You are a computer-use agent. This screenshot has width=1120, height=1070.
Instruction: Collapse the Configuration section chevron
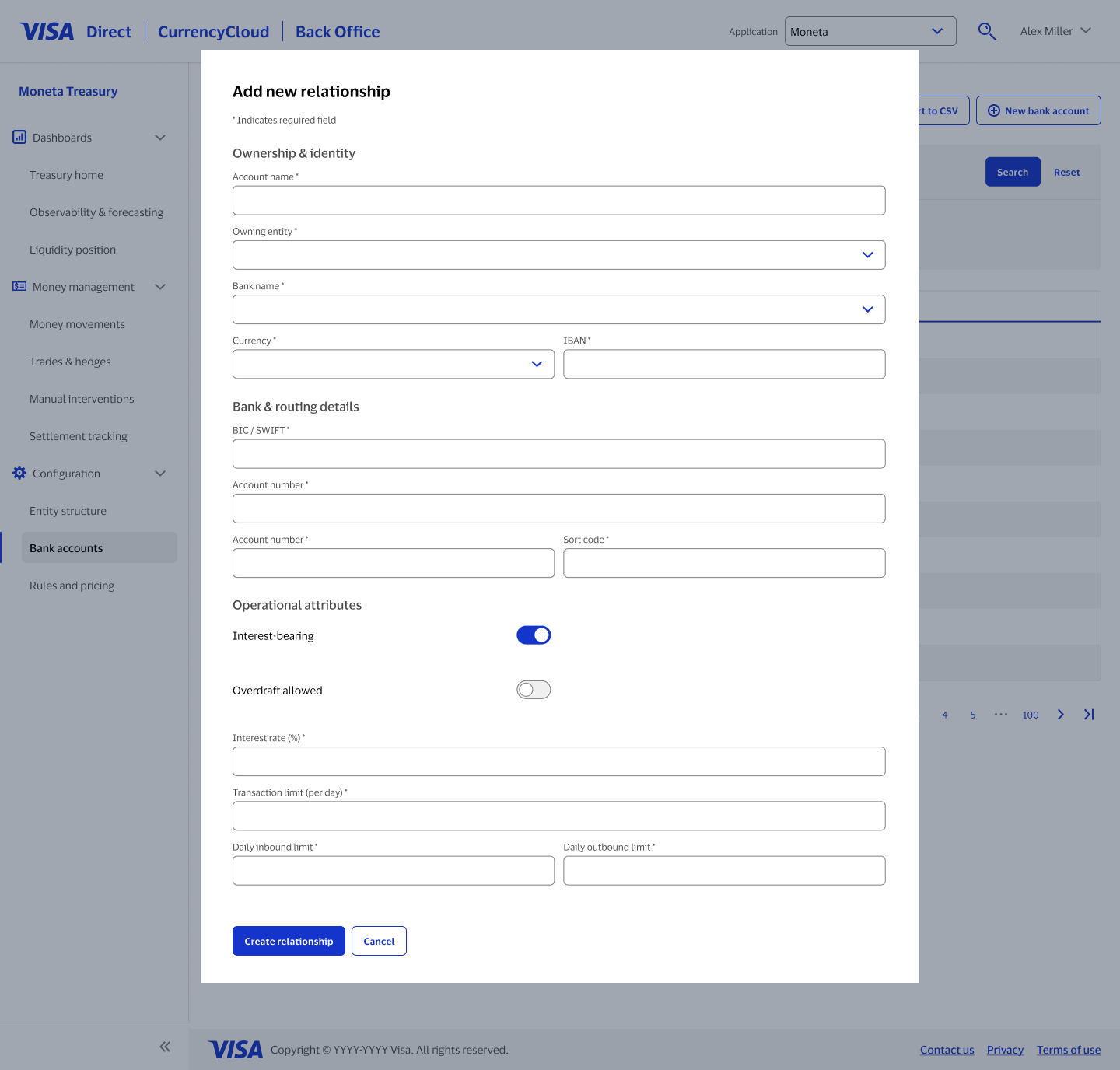(x=160, y=474)
